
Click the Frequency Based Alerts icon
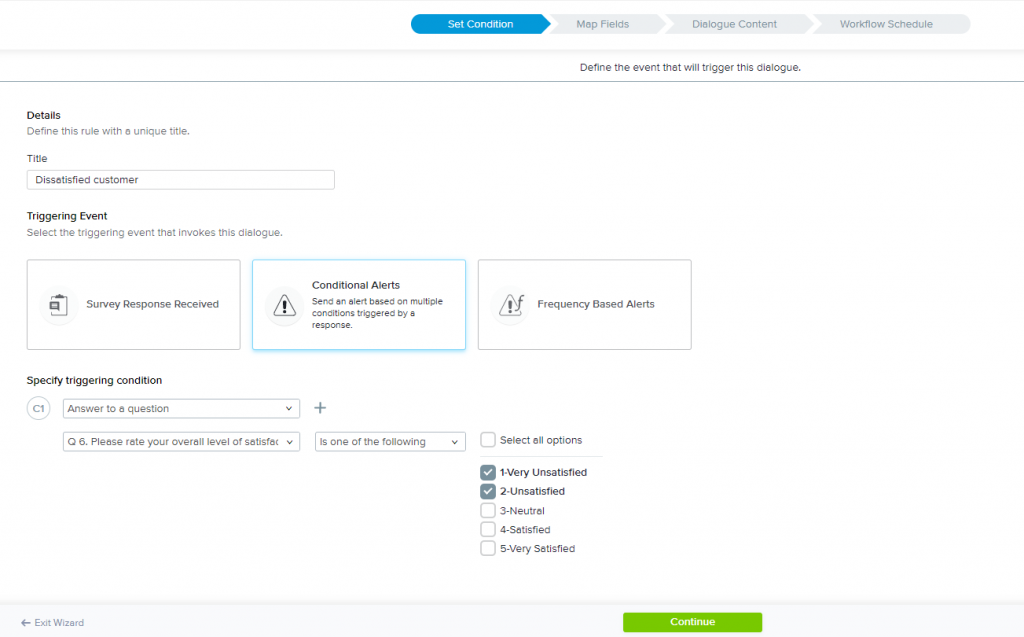pos(512,304)
